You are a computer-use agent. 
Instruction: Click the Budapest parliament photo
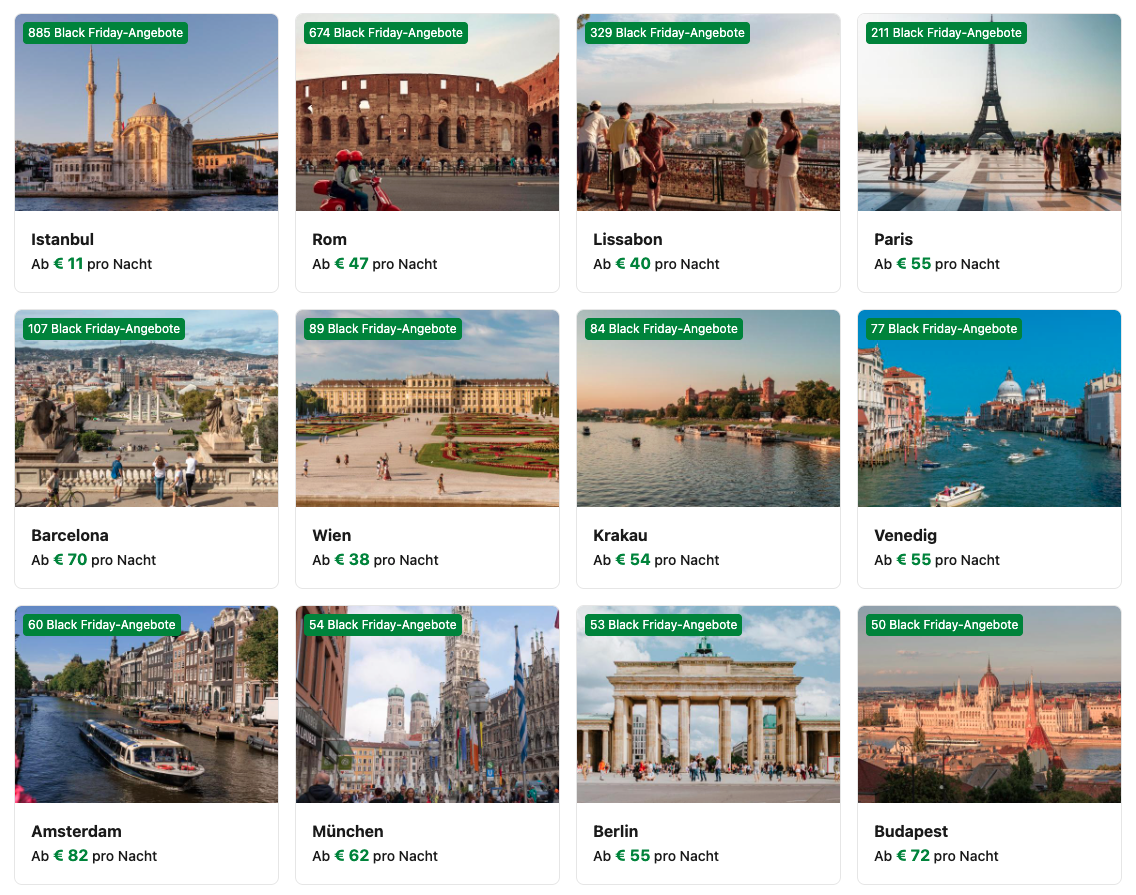(x=990, y=704)
